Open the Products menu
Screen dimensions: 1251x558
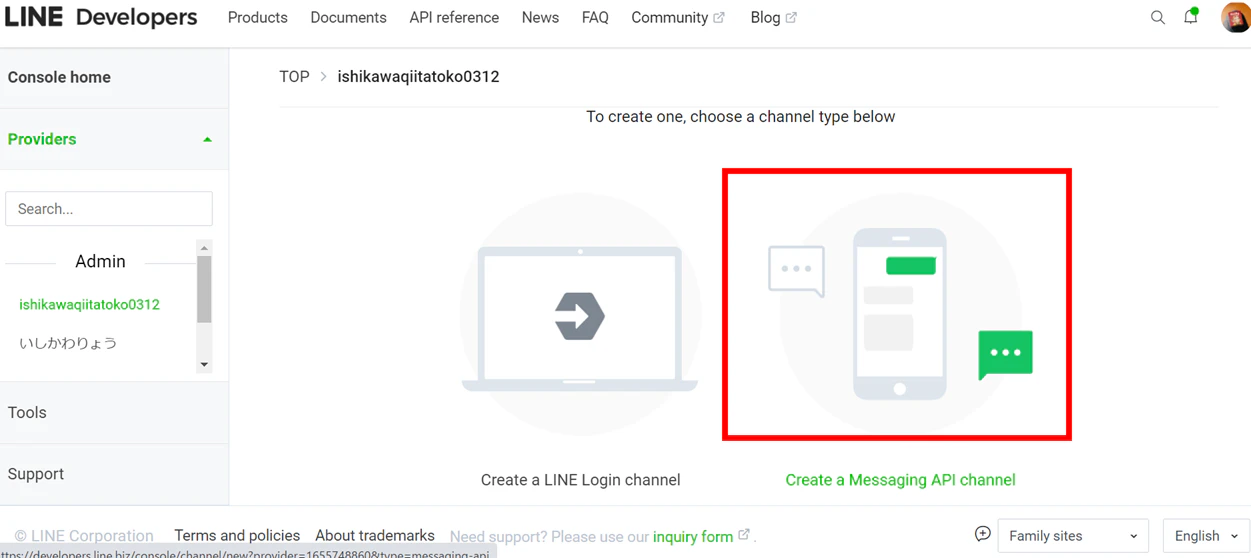point(257,18)
